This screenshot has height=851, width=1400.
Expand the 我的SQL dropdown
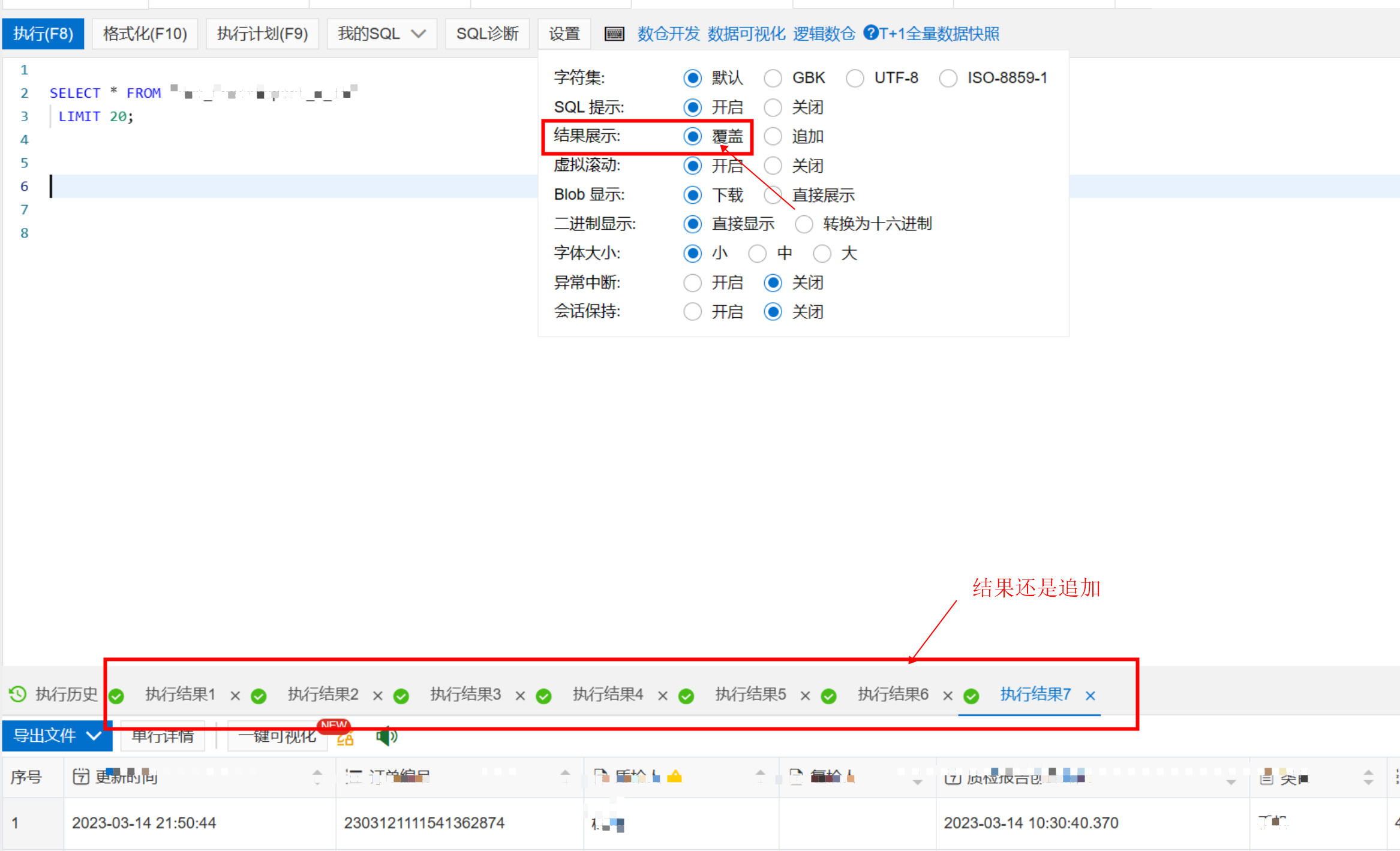tap(381, 34)
